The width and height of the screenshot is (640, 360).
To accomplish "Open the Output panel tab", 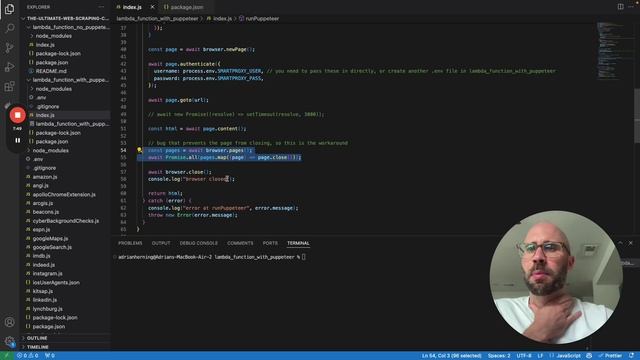I will pyautogui.click(x=161, y=243).
